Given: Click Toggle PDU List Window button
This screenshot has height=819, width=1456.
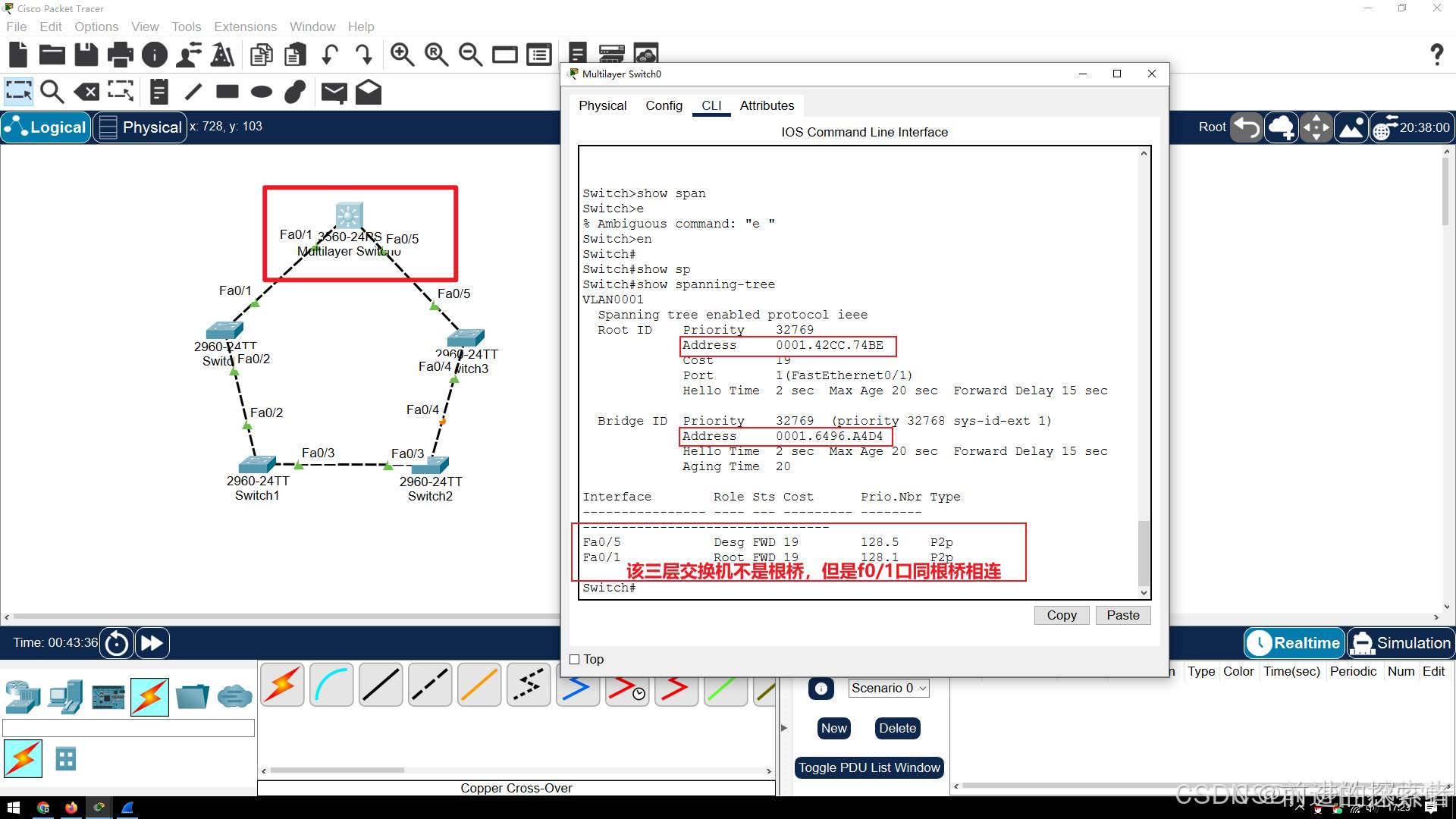Looking at the screenshot, I should (869, 767).
